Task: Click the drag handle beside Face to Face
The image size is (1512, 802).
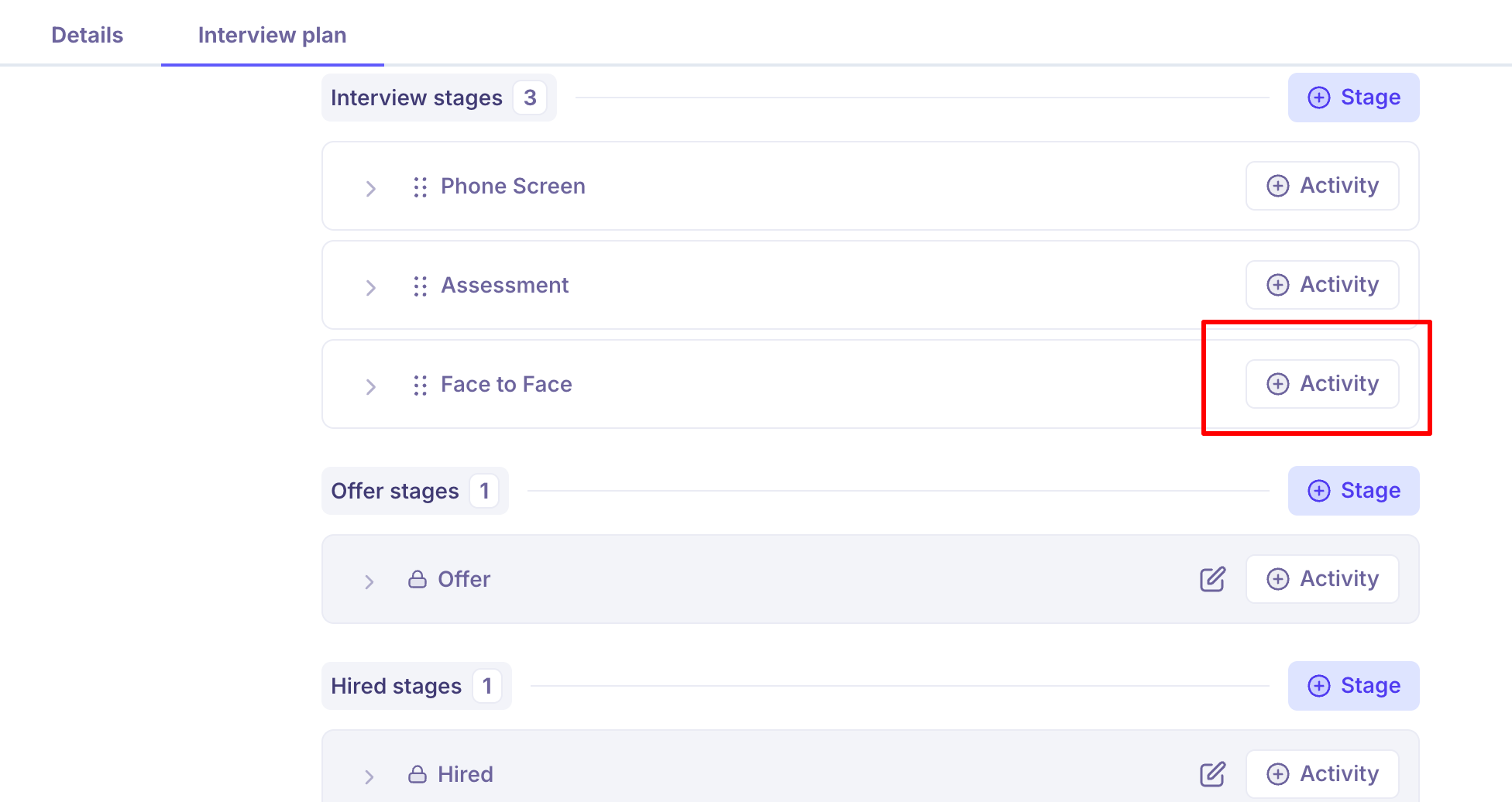Action: click(x=420, y=386)
